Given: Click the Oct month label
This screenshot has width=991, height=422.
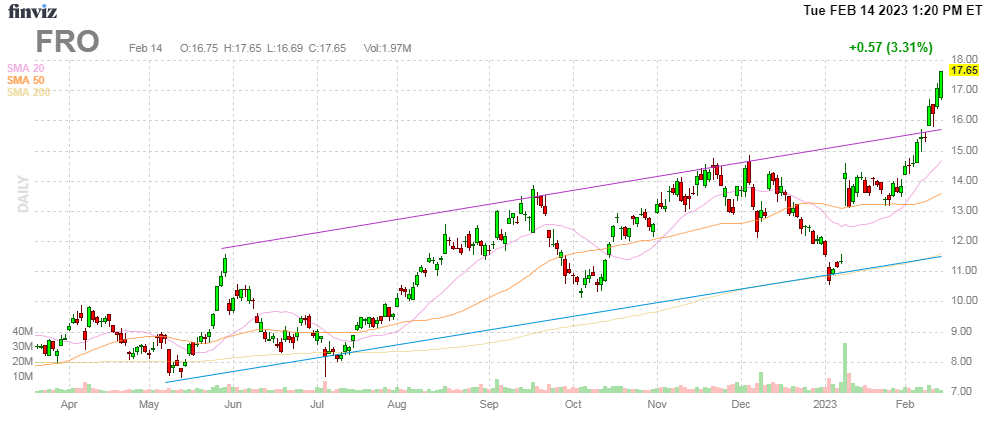Looking at the screenshot, I should point(573,404).
